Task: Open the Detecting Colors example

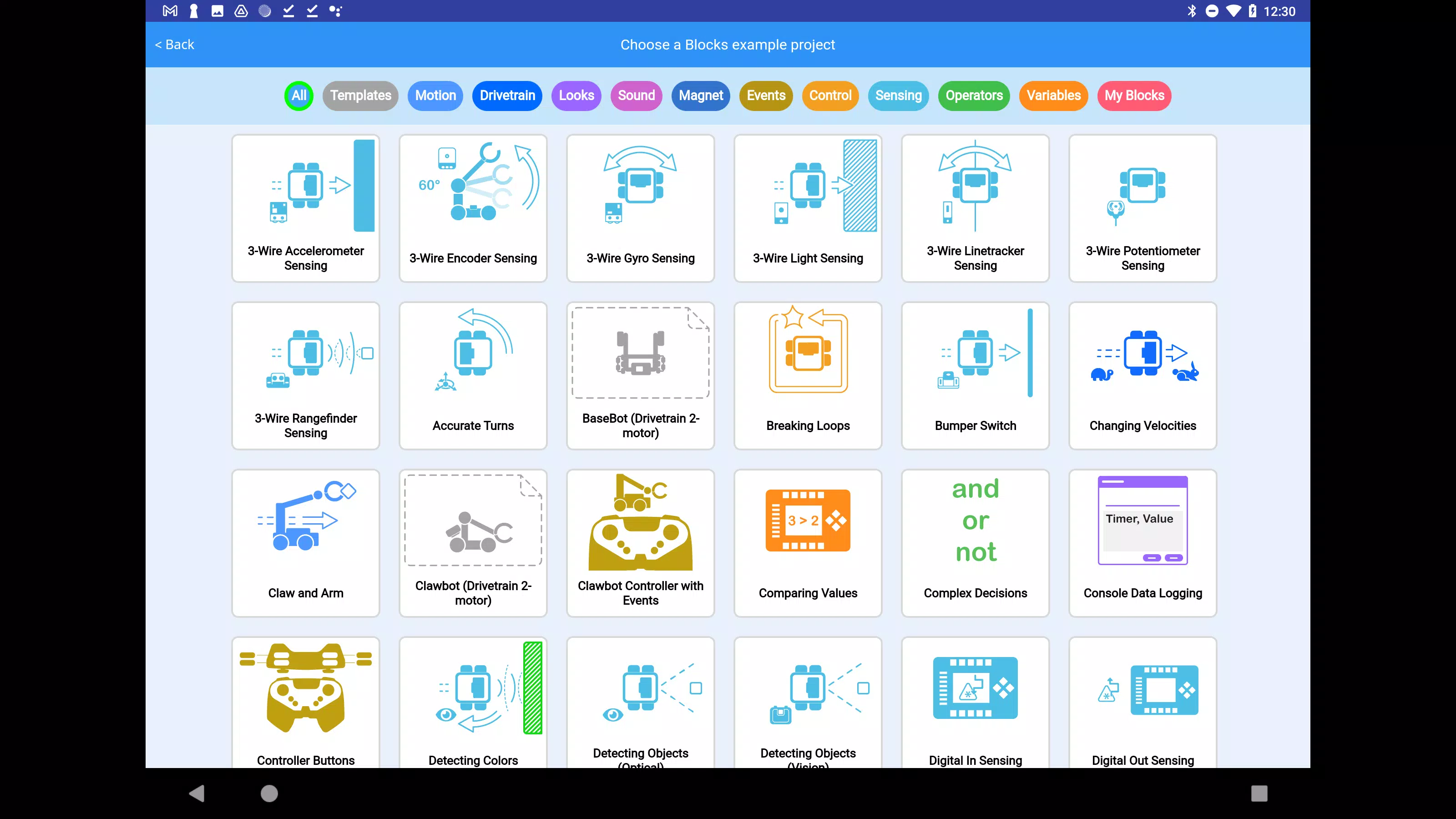Action: [x=473, y=702]
